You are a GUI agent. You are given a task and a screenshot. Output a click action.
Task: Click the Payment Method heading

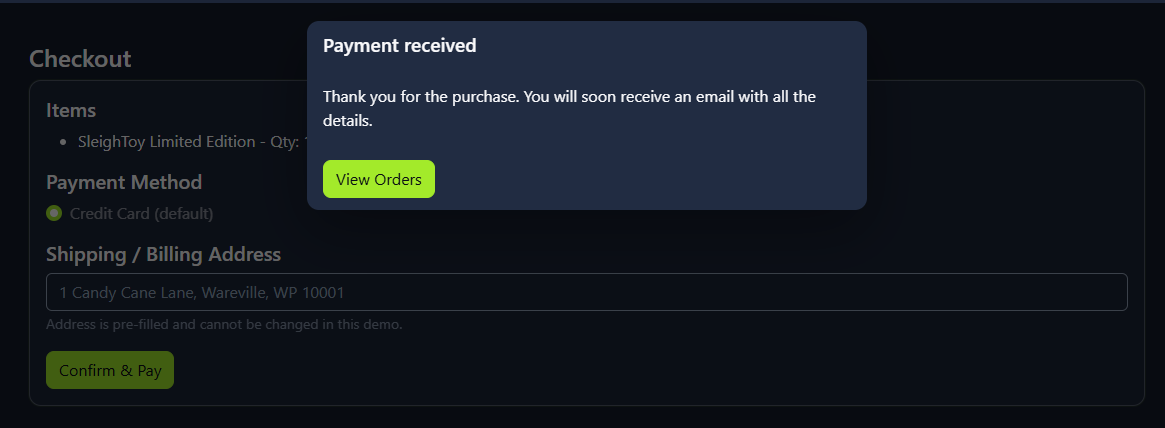[x=124, y=182]
